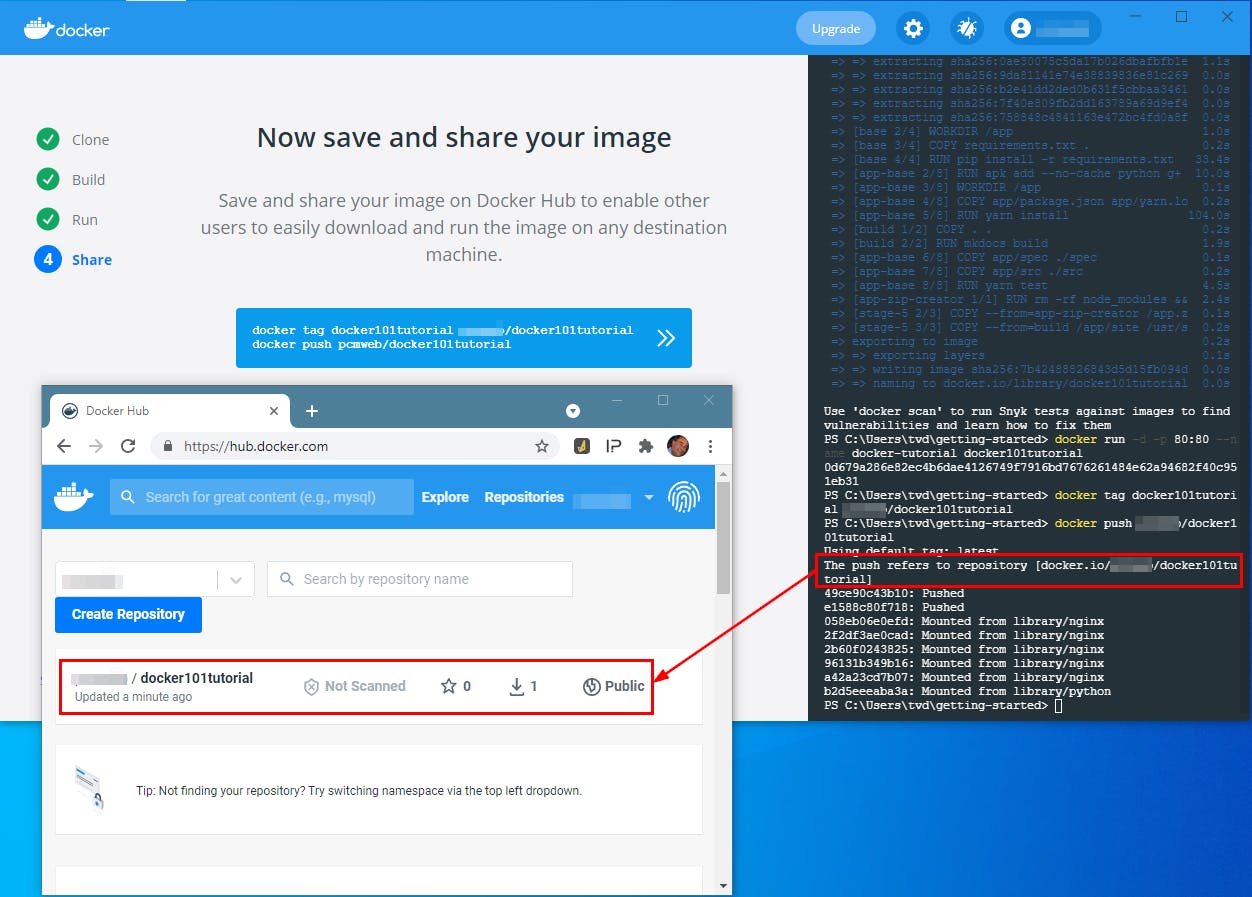
Task: Open the Extensions puzzle icon
Action: click(x=646, y=446)
